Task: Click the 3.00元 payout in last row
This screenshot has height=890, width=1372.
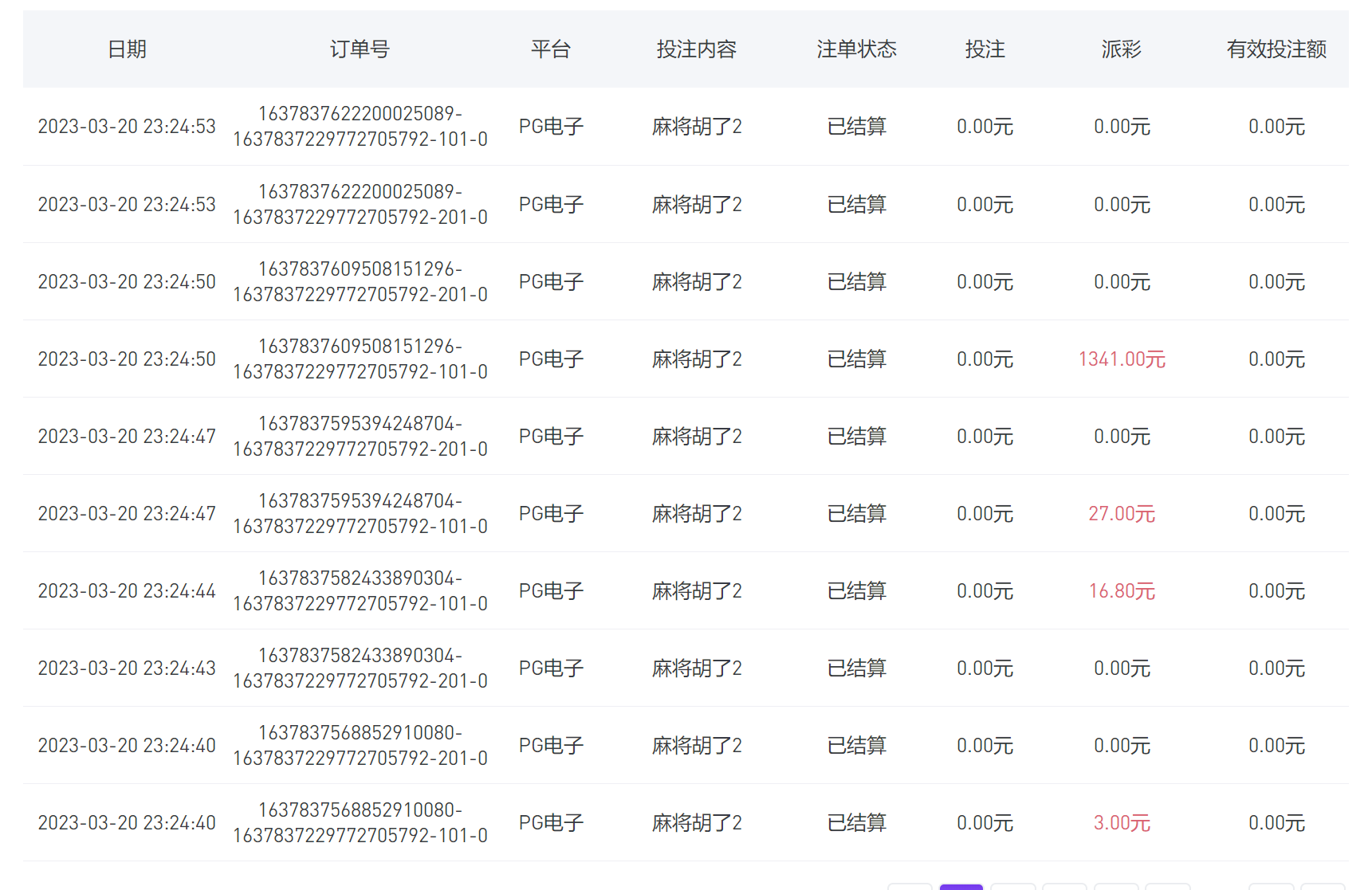Action: tap(1121, 823)
